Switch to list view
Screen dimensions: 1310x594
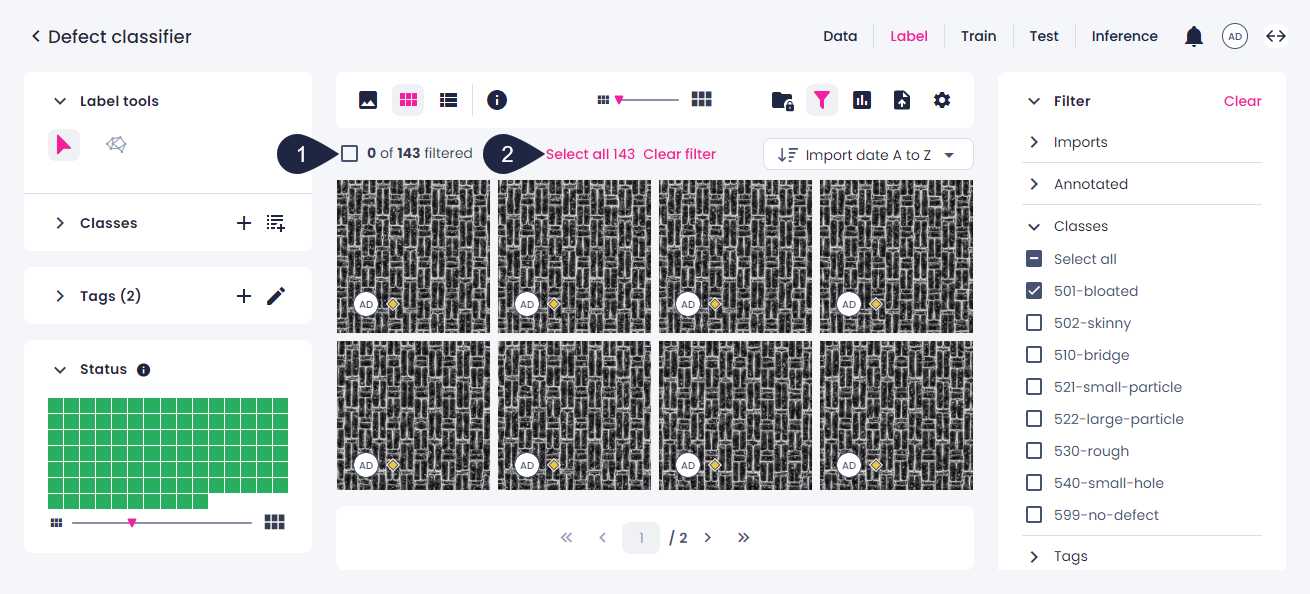point(449,100)
